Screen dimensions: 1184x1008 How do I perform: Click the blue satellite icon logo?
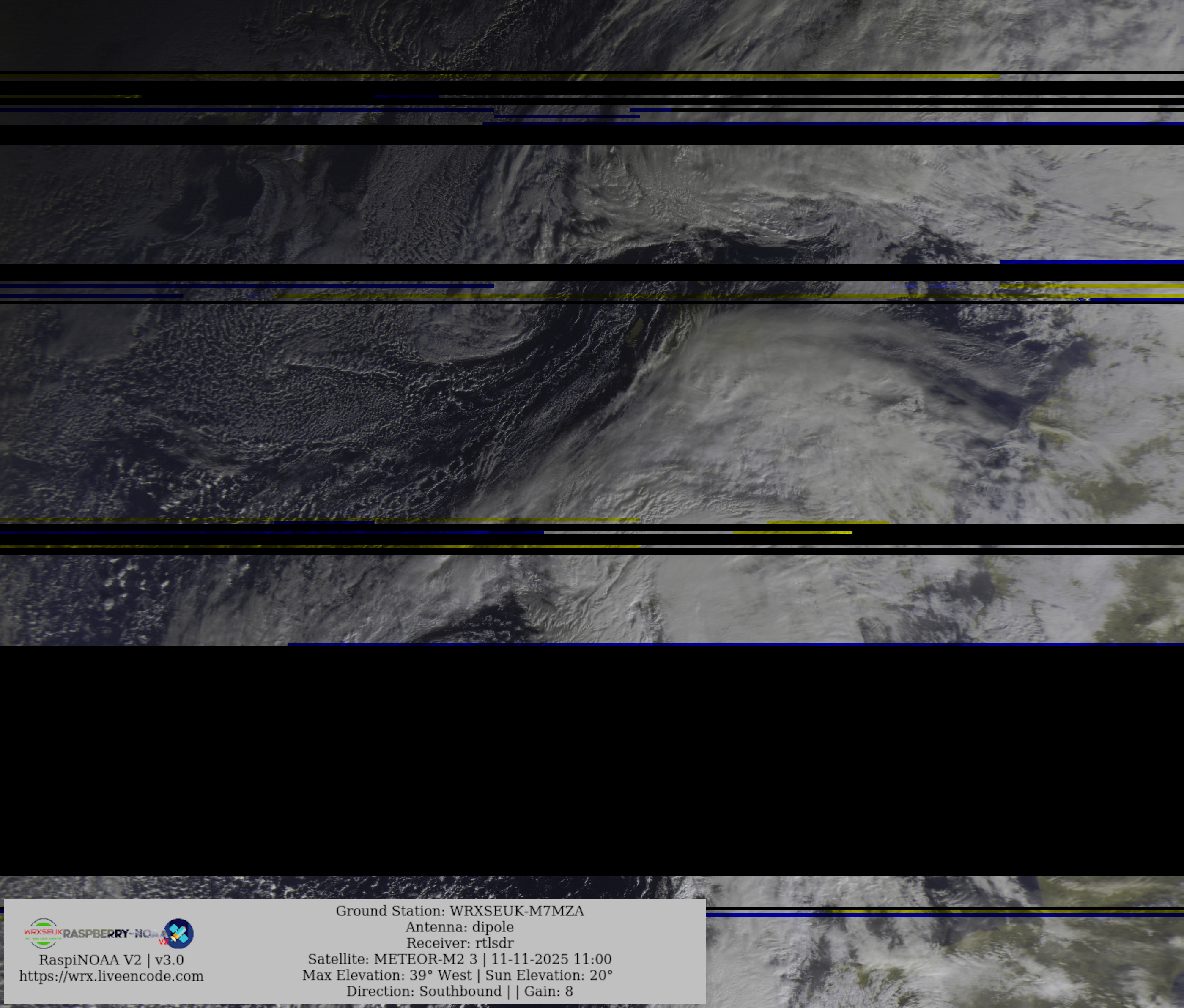coord(179,934)
